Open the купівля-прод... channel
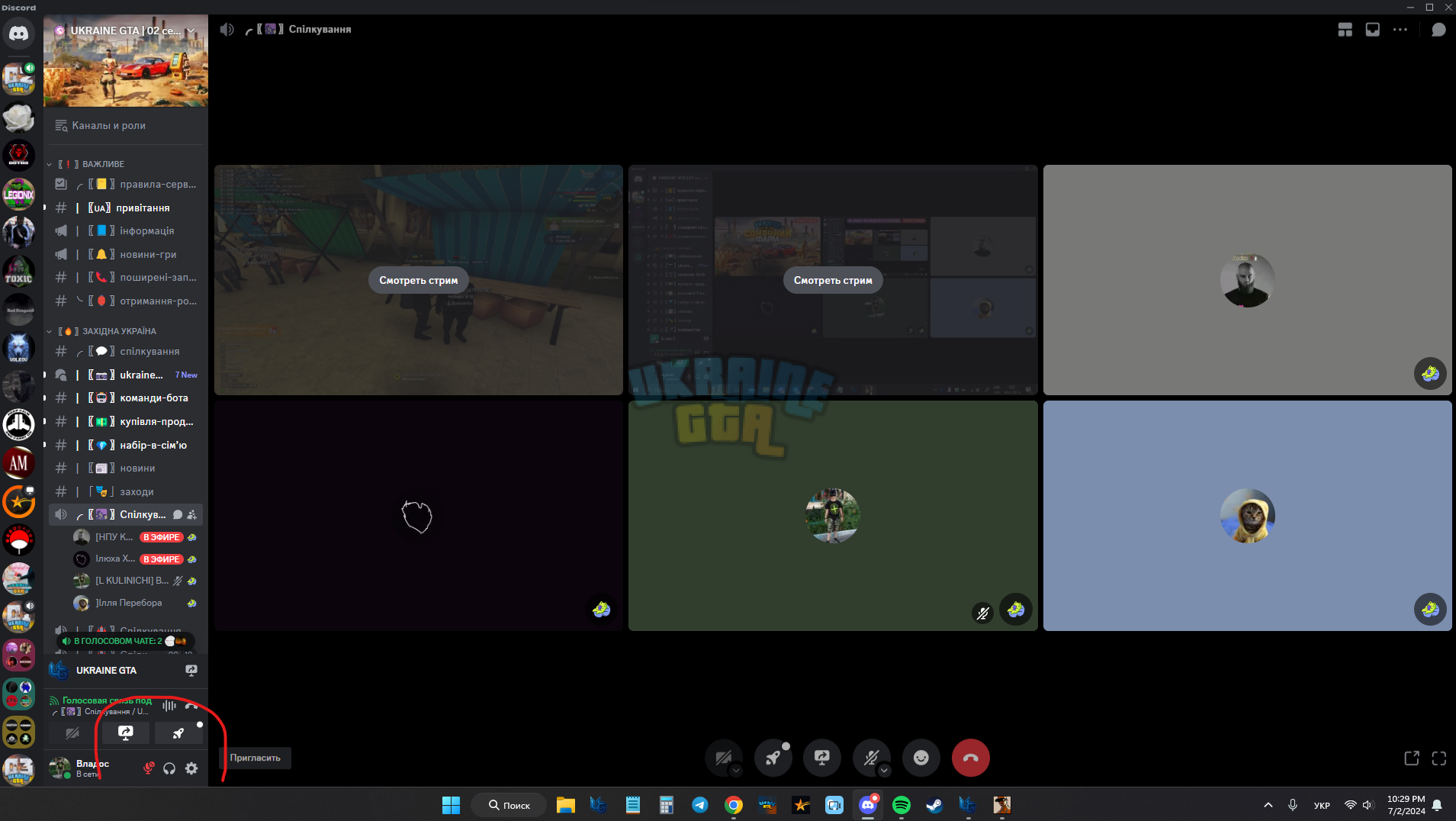Viewport: 1456px width, 821px height. 126,421
